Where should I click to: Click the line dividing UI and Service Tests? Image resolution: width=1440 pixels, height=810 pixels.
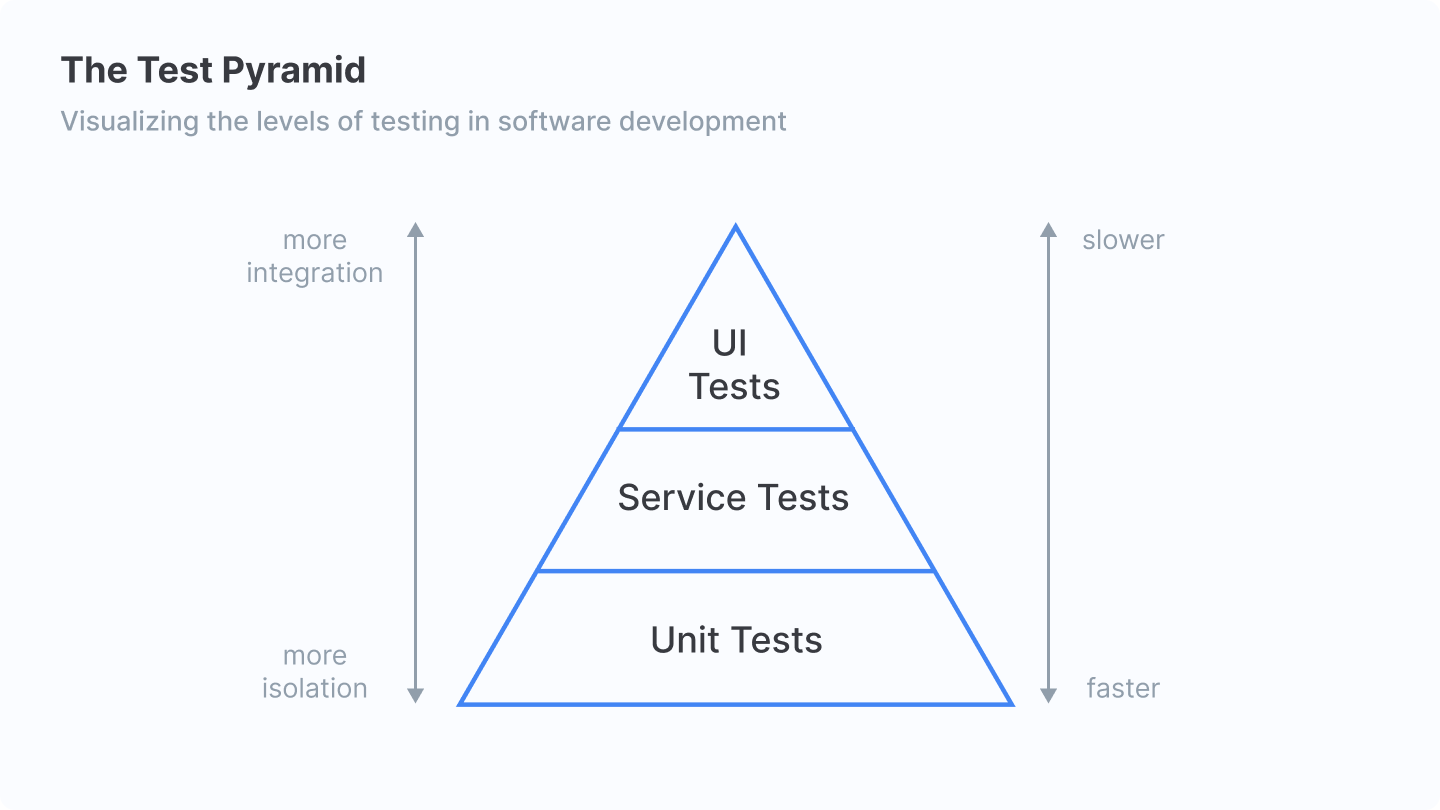pyautogui.click(x=736, y=429)
